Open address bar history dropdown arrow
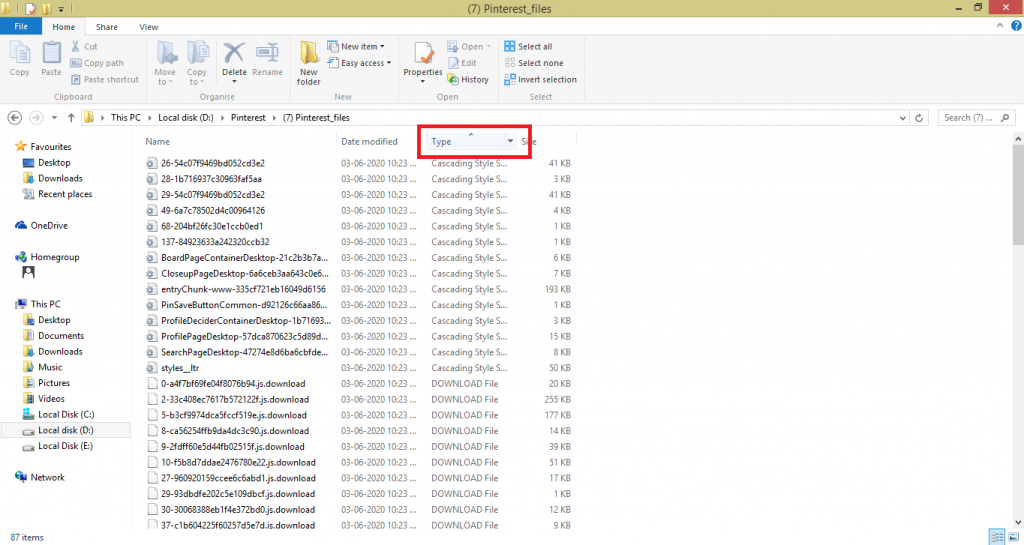The image size is (1024, 545). pyautogui.click(x=903, y=118)
